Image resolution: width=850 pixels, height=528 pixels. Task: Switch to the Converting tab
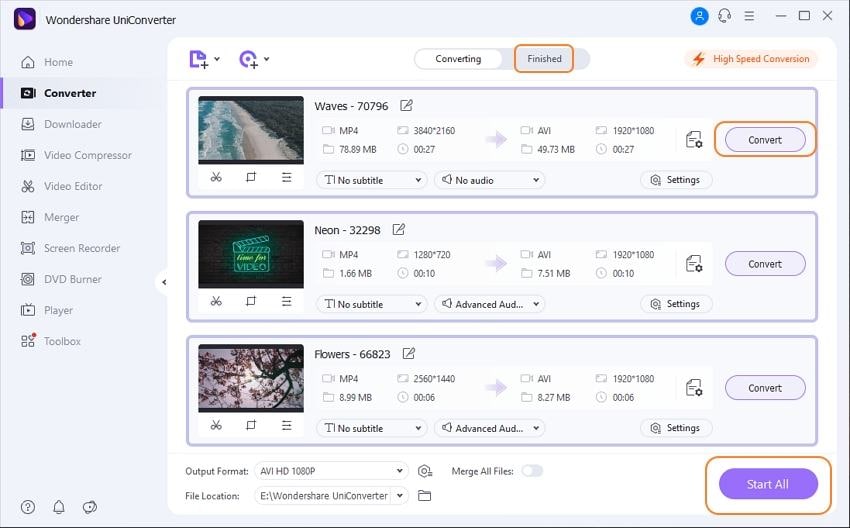458,59
